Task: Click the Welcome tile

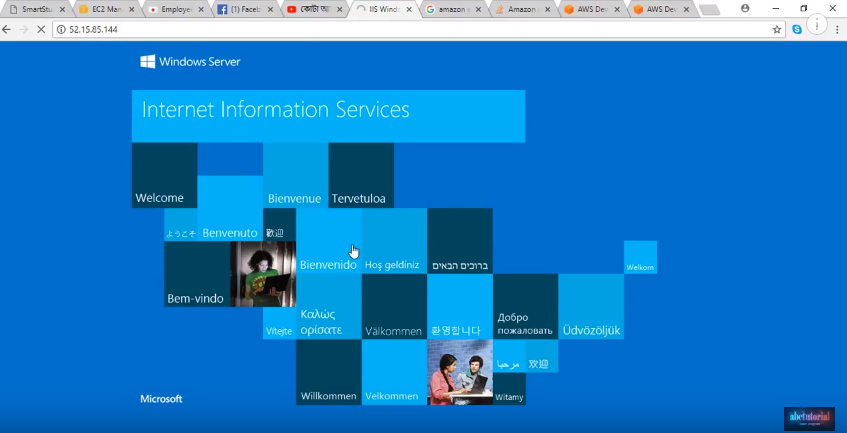Action: click(164, 175)
